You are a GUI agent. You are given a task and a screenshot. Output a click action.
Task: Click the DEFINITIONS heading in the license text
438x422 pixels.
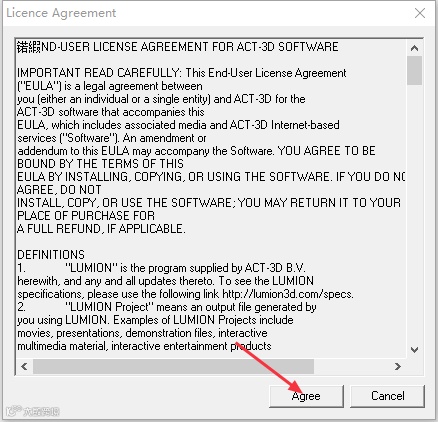coord(51,255)
